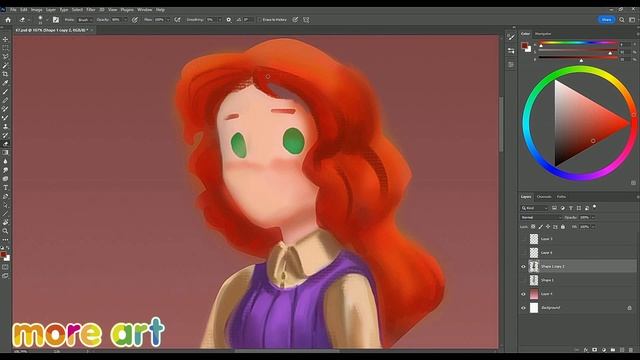Enable Erase to History checkbox
Viewport: 640px width, 360px height.
(x=259, y=20)
